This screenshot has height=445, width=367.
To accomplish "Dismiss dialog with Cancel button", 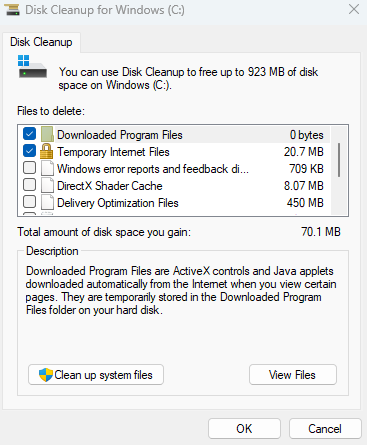I will tap(325, 429).
